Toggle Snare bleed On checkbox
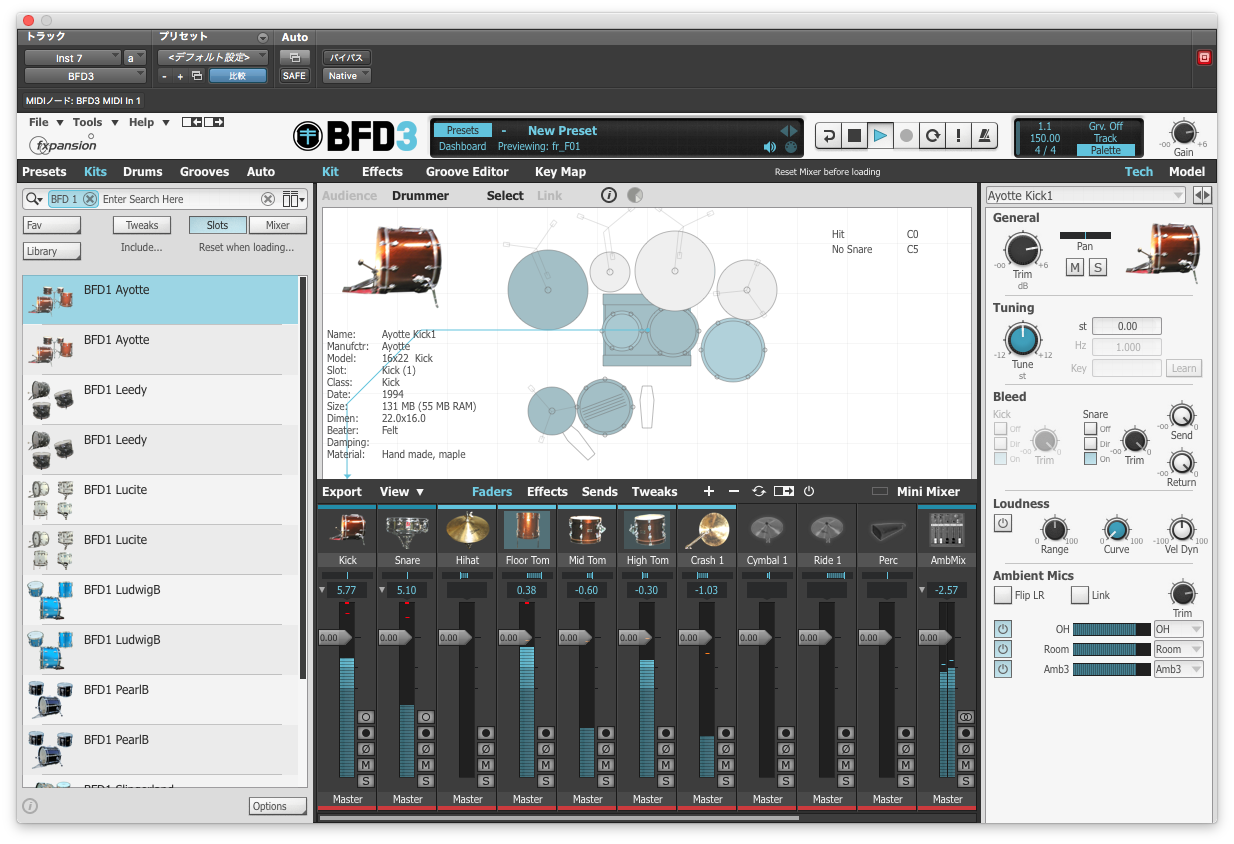 (1090, 459)
